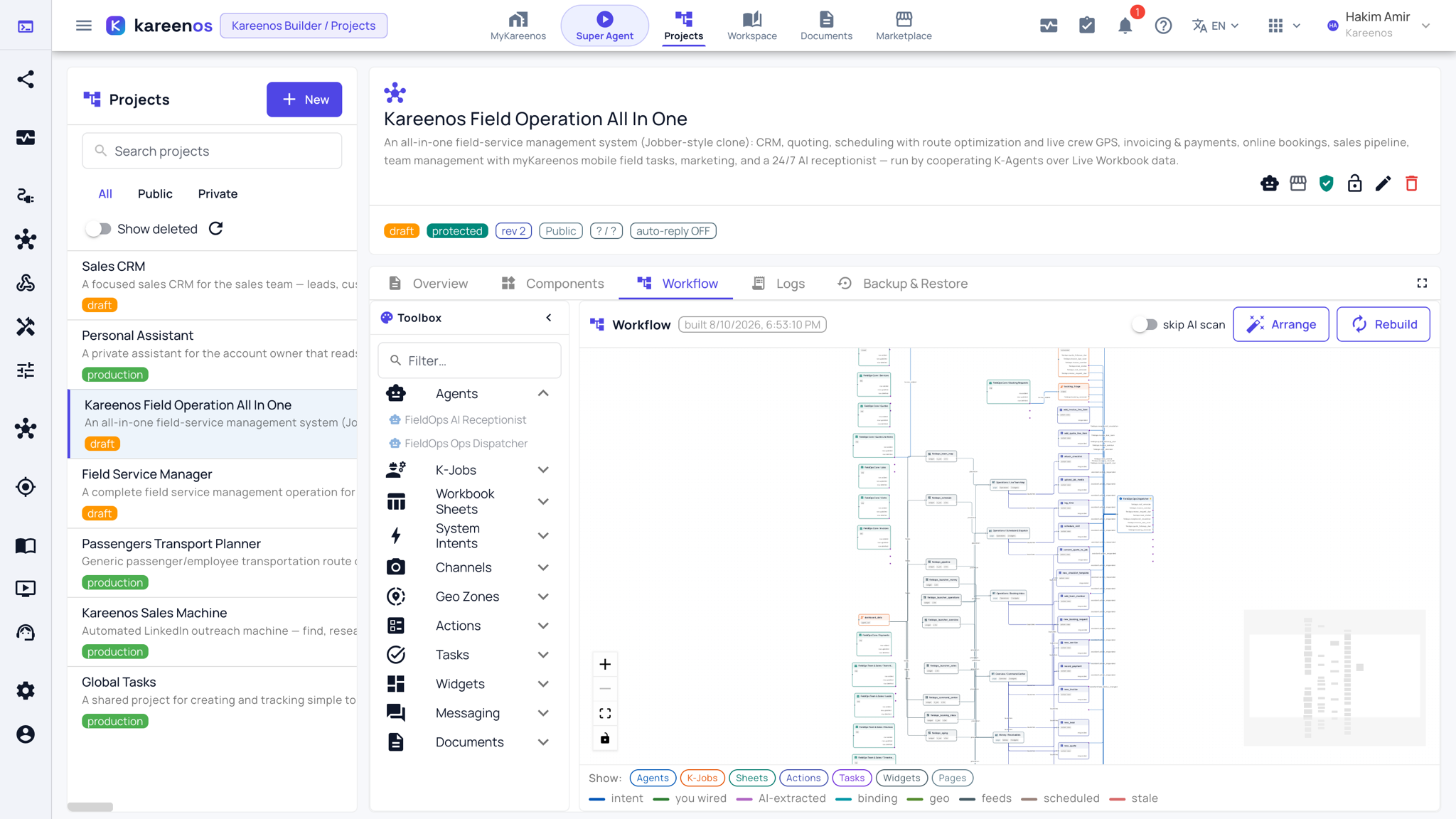Click in Search projects field
The height and width of the screenshot is (819, 1456).
coord(212,151)
